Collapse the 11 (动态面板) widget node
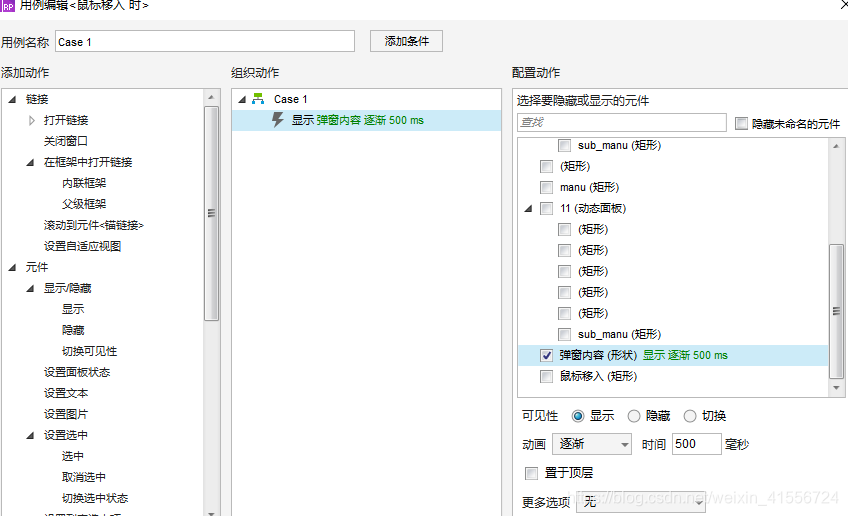Image resolution: width=848 pixels, height=516 pixels. coord(528,208)
